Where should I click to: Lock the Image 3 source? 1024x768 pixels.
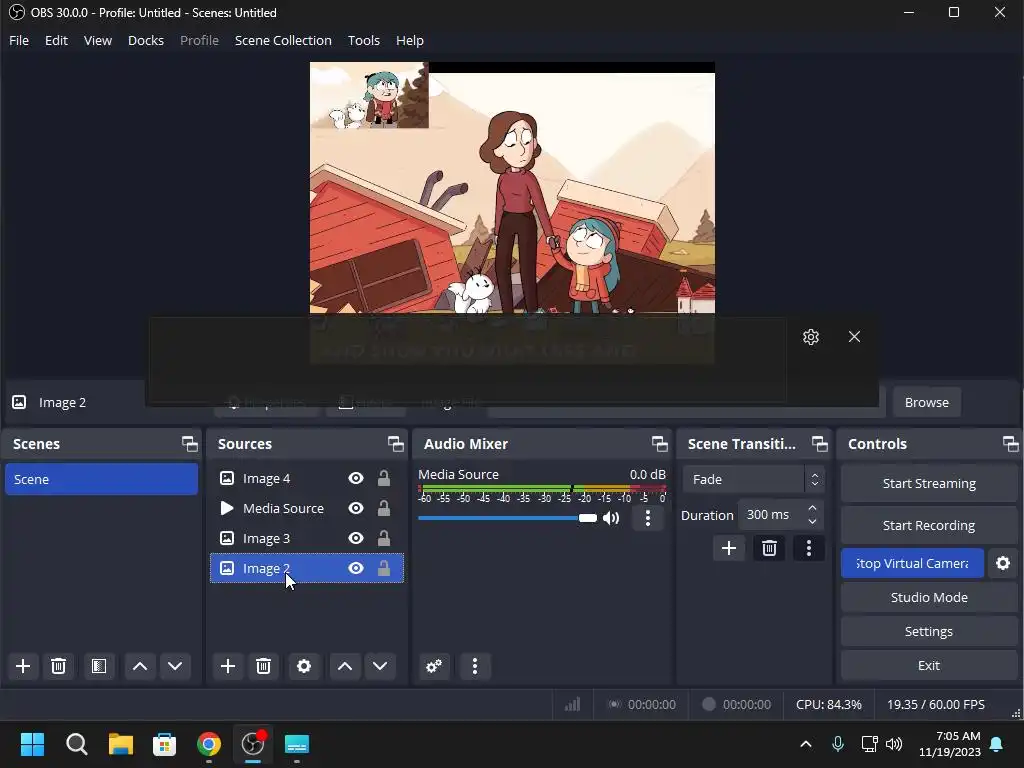384,538
